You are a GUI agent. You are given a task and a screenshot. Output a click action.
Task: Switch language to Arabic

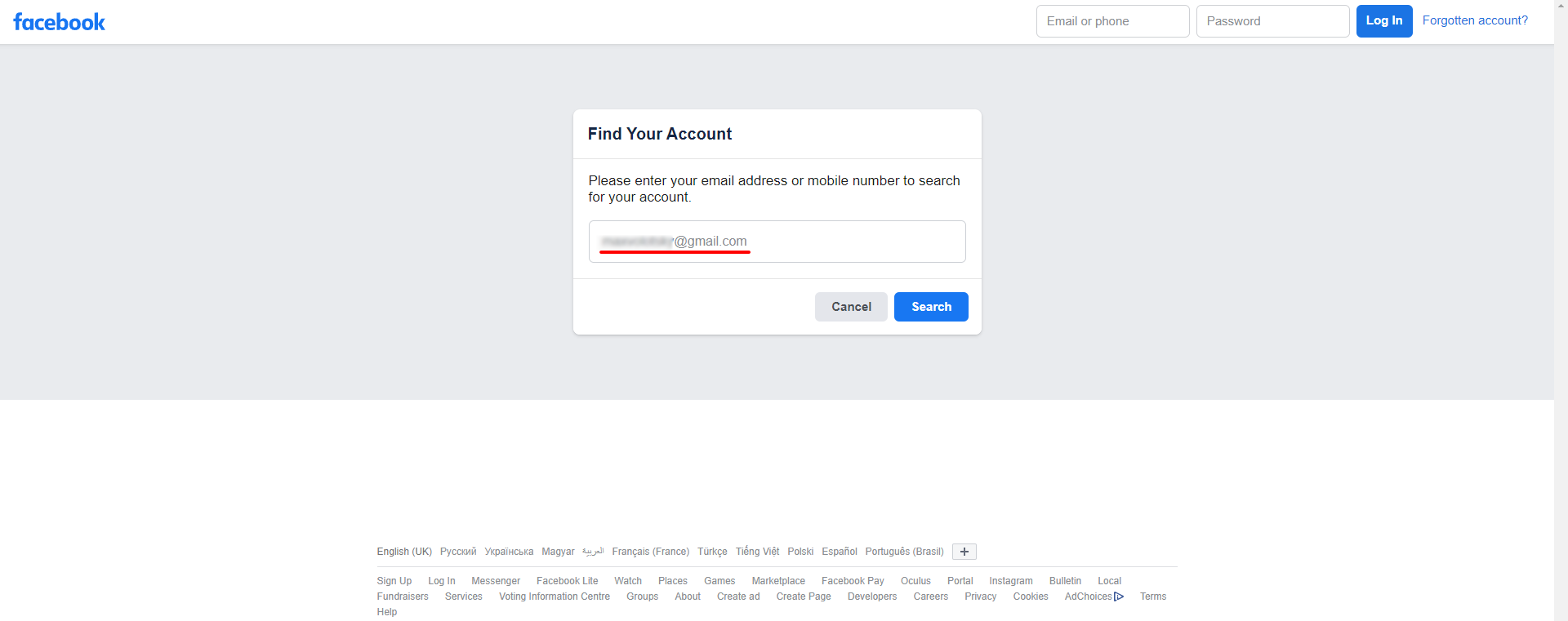click(593, 552)
